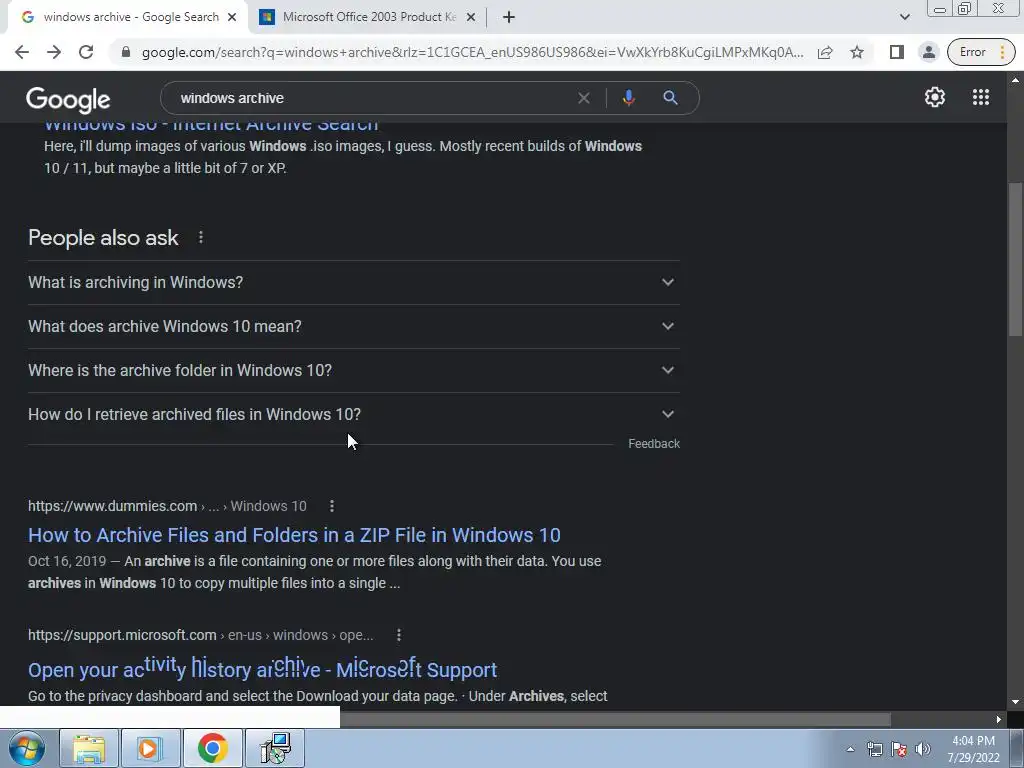Click the Google logo
1024x768 pixels.
click(68, 99)
